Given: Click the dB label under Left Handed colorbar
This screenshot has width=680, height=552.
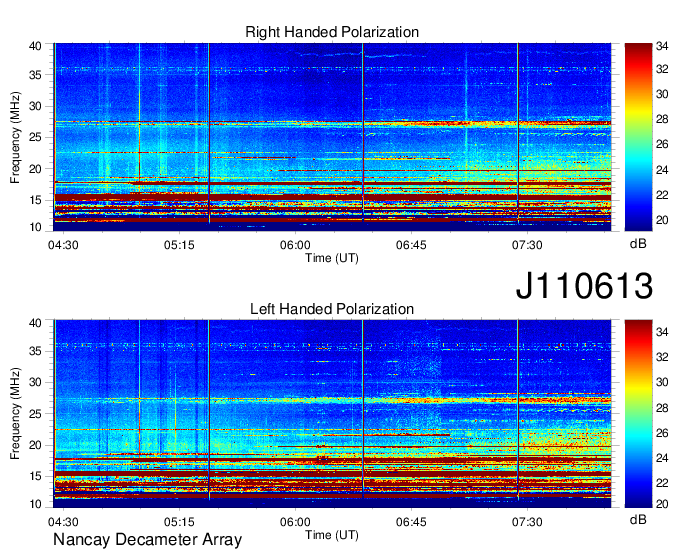Looking at the screenshot, I should click(x=638, y=519).
